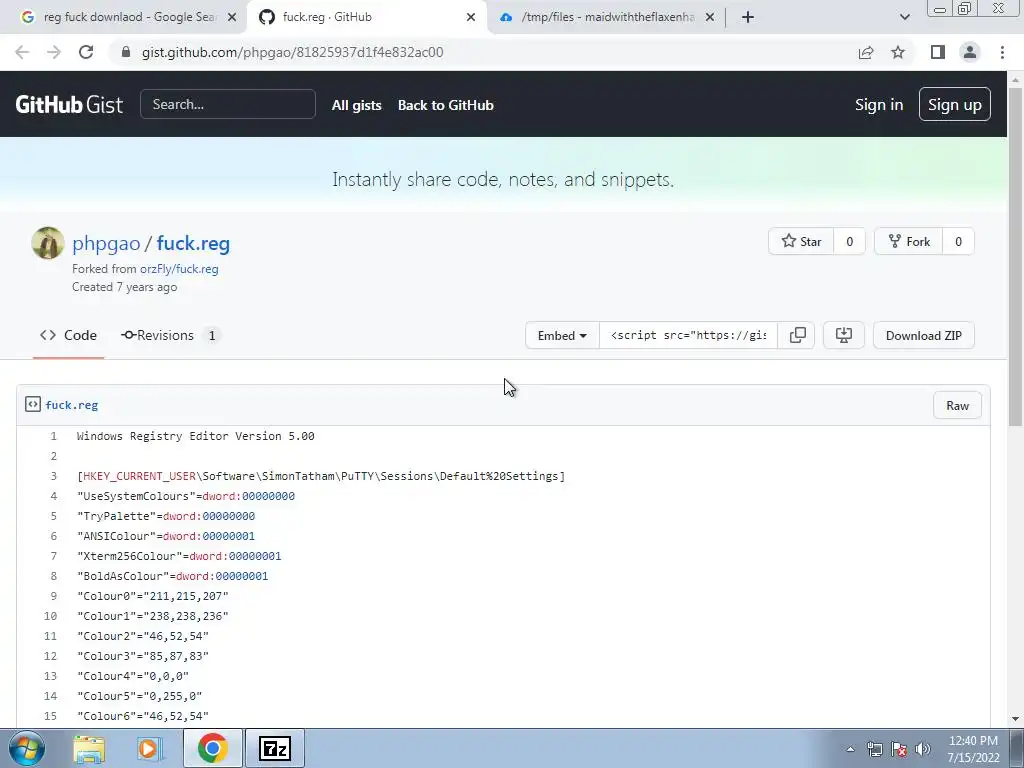1024x768 pixels.
Task: Open the fuck.reg gist title link
Action: pos(193,243)
